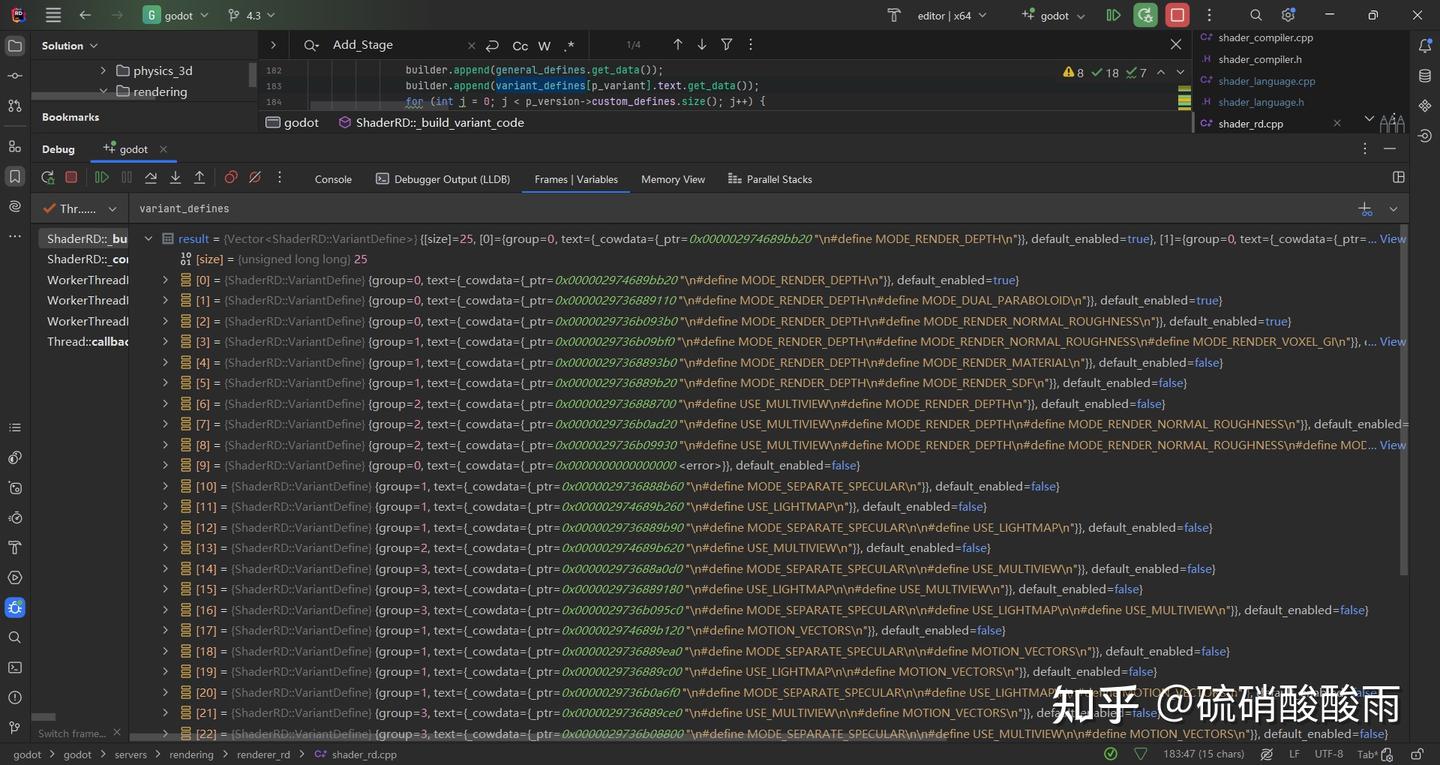Click the View link on the result row
Viewport: 1440px width, 765px height.
(1392, 238)
